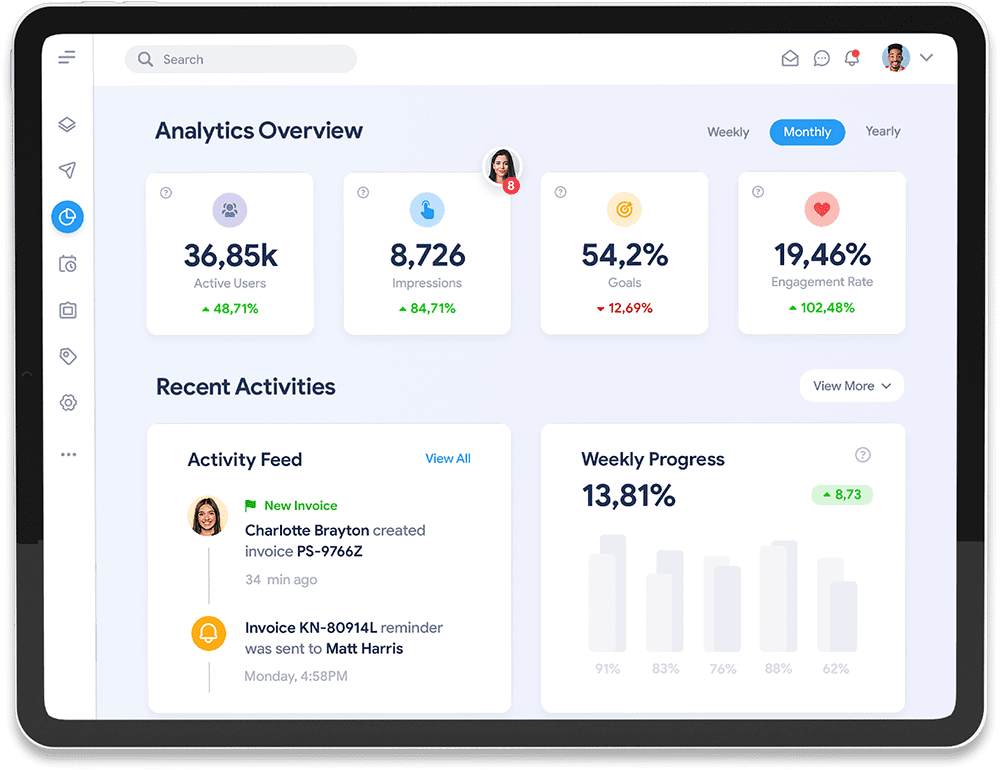The width and height of the screenshot is (1000, 770).
Task: Open the chat messages icon
Action: click(821, 58)
